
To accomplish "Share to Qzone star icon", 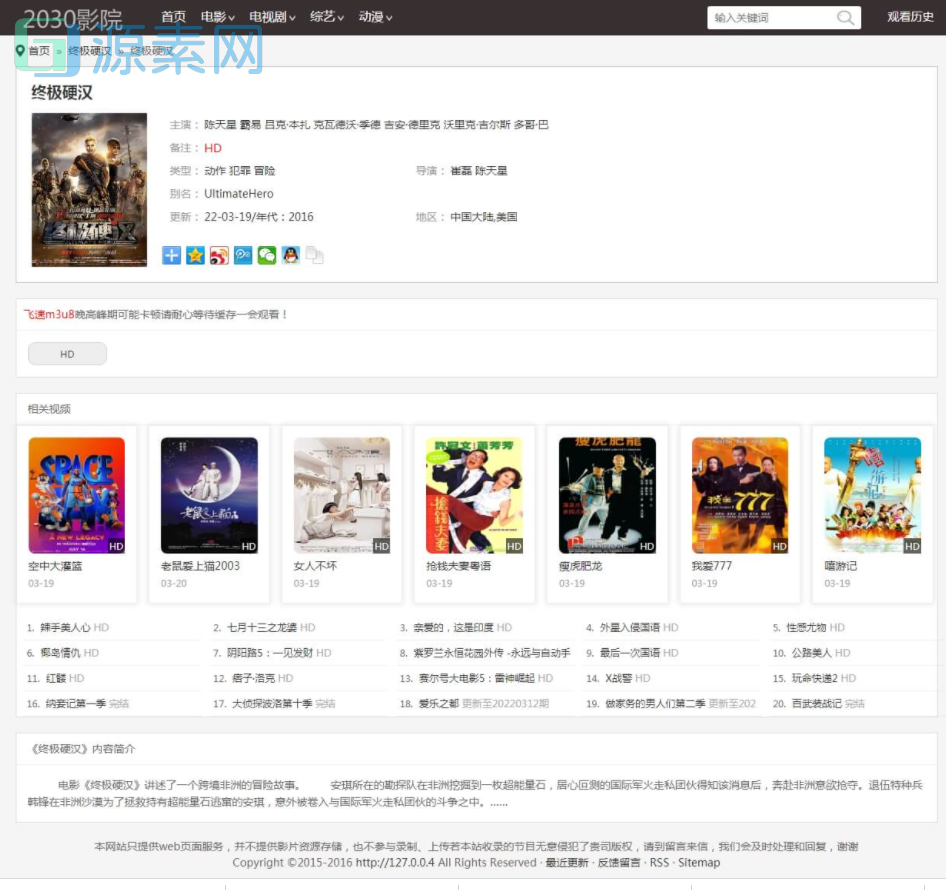I will 196,255.
